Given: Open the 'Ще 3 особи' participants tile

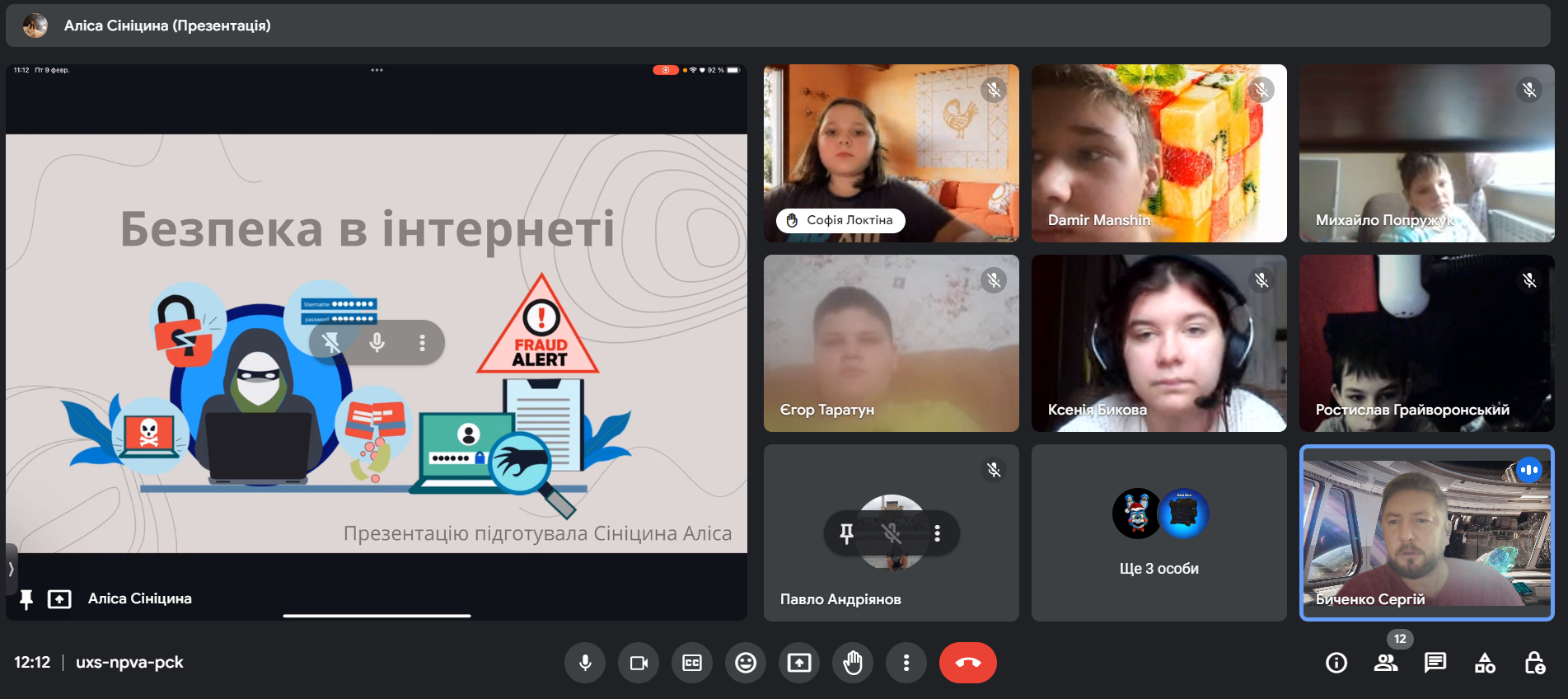Looking at the screenshot, I should coord(1158,533).
